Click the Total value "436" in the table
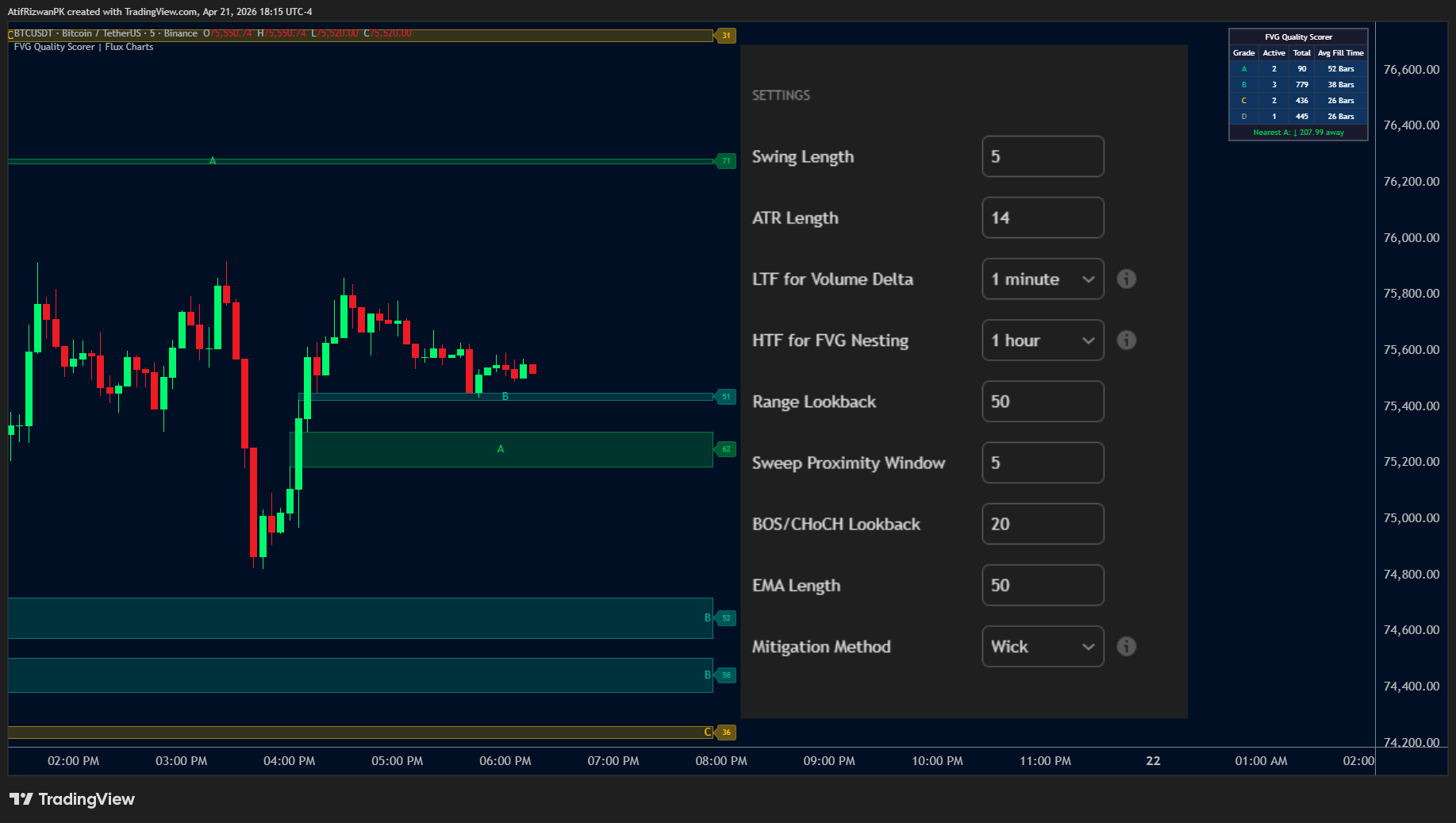The image size is (1456, 823). coord(1302,101)
